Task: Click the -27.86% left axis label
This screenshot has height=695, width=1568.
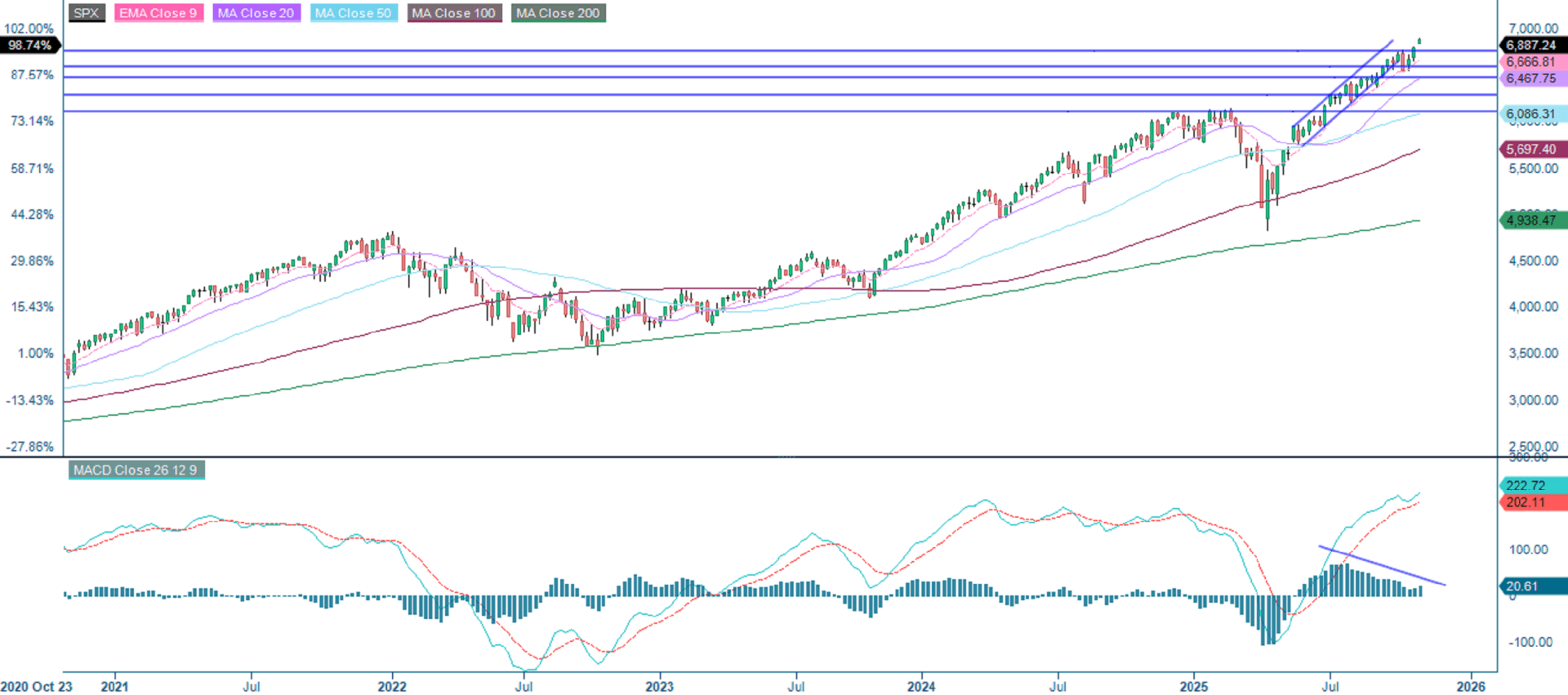Action: (29, 447)
